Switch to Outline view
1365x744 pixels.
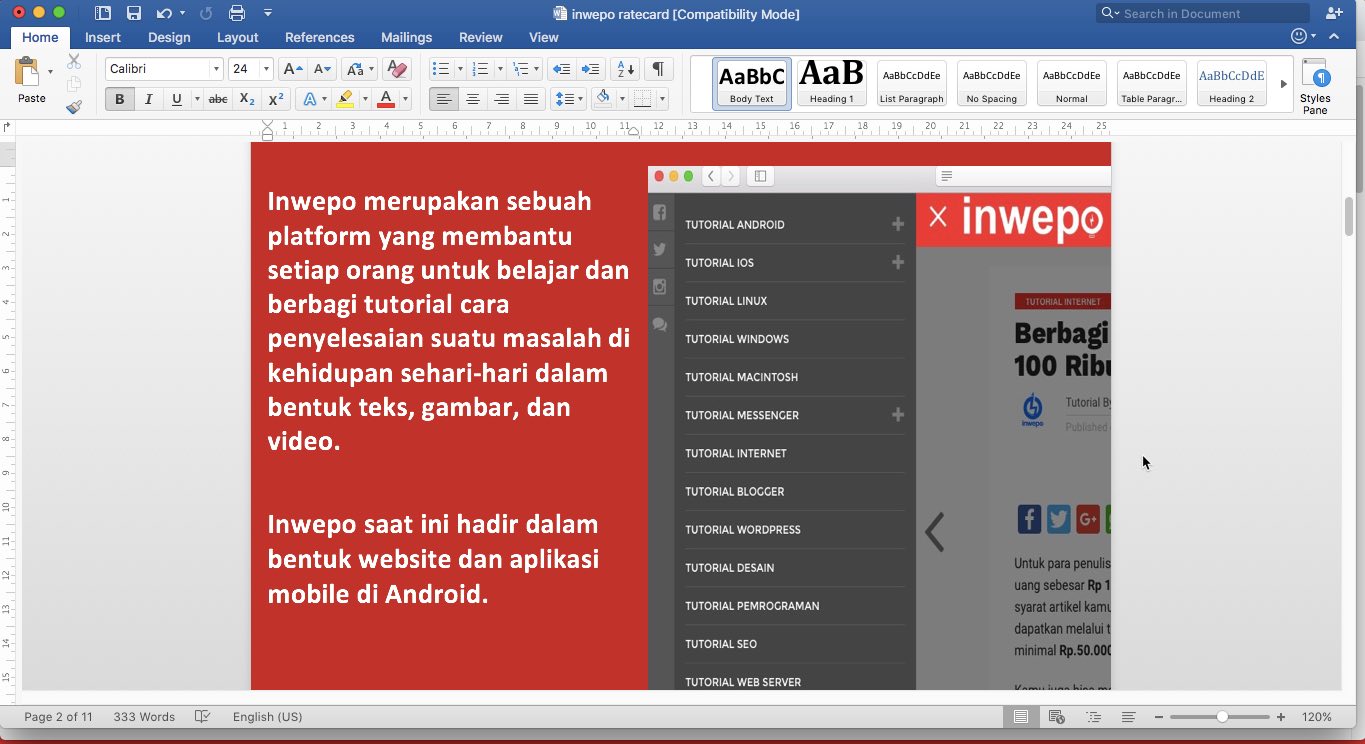(1093, 717)
